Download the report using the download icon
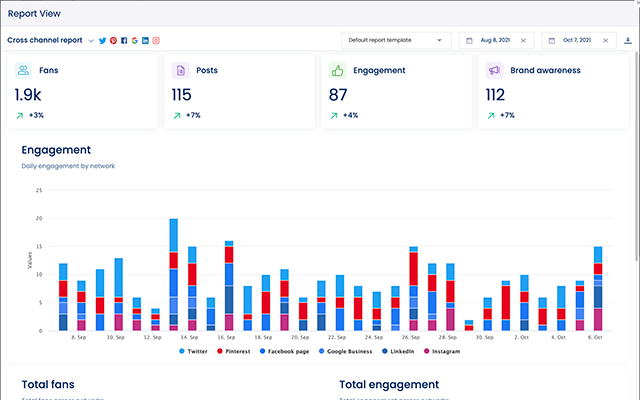The width and height of the screenshot is (640, 400). point(627,40)
